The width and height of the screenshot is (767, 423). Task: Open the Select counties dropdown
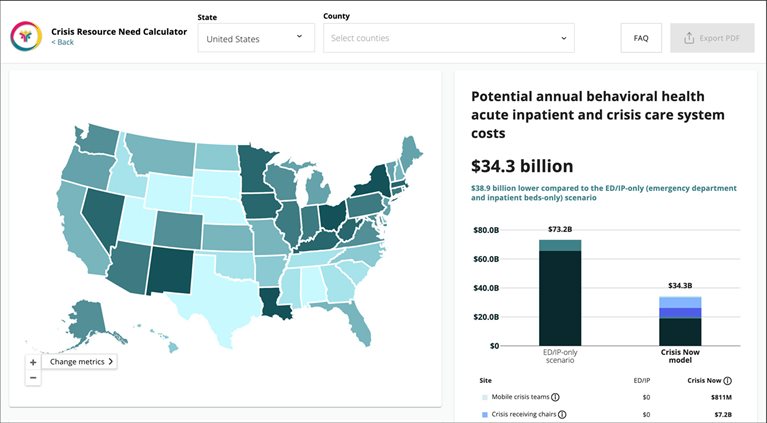(x=449, y=38)
